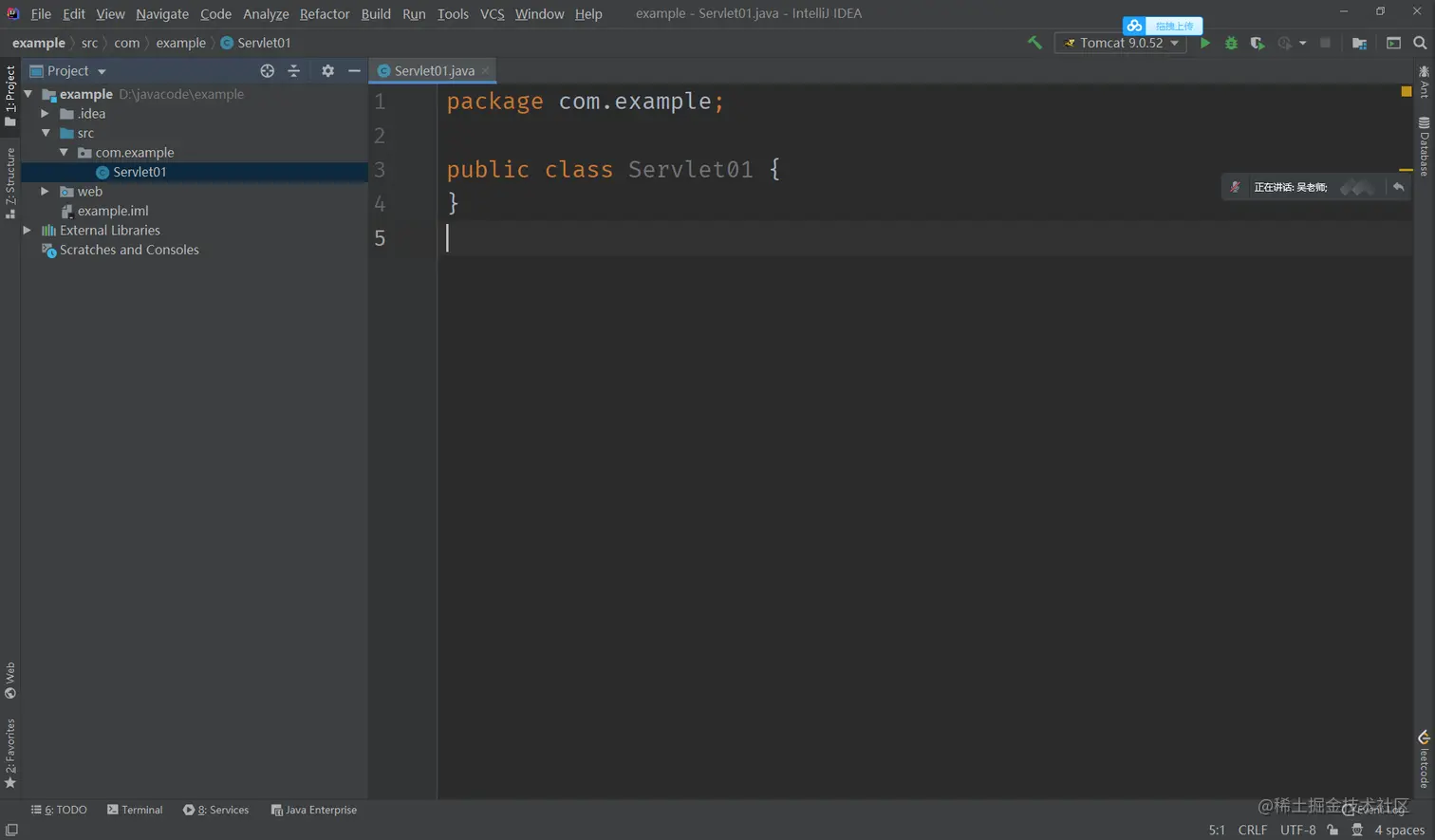
Task: Click the yellow inspection status square
Action: 1407,91
